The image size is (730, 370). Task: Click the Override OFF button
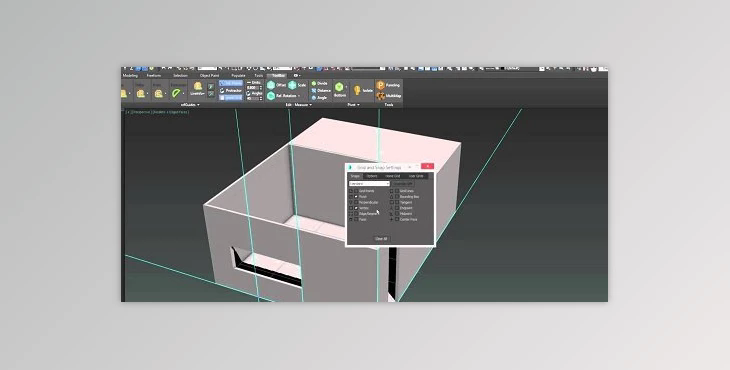tap(403, 184)
